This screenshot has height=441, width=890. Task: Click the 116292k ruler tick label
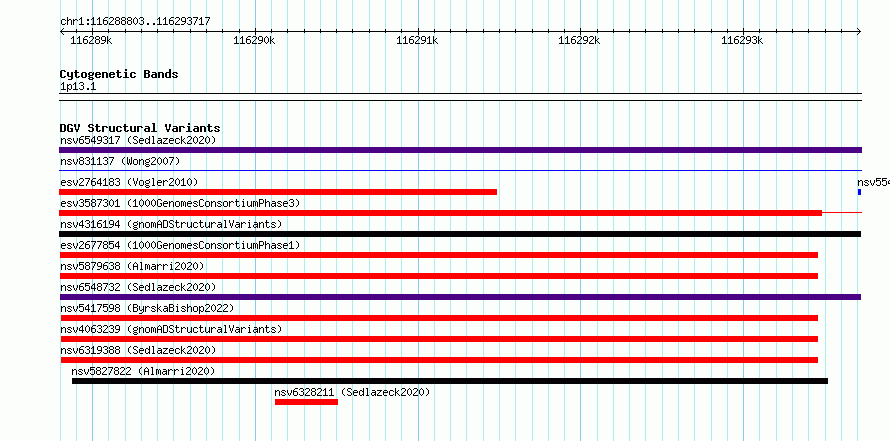[x=579, y=40]
